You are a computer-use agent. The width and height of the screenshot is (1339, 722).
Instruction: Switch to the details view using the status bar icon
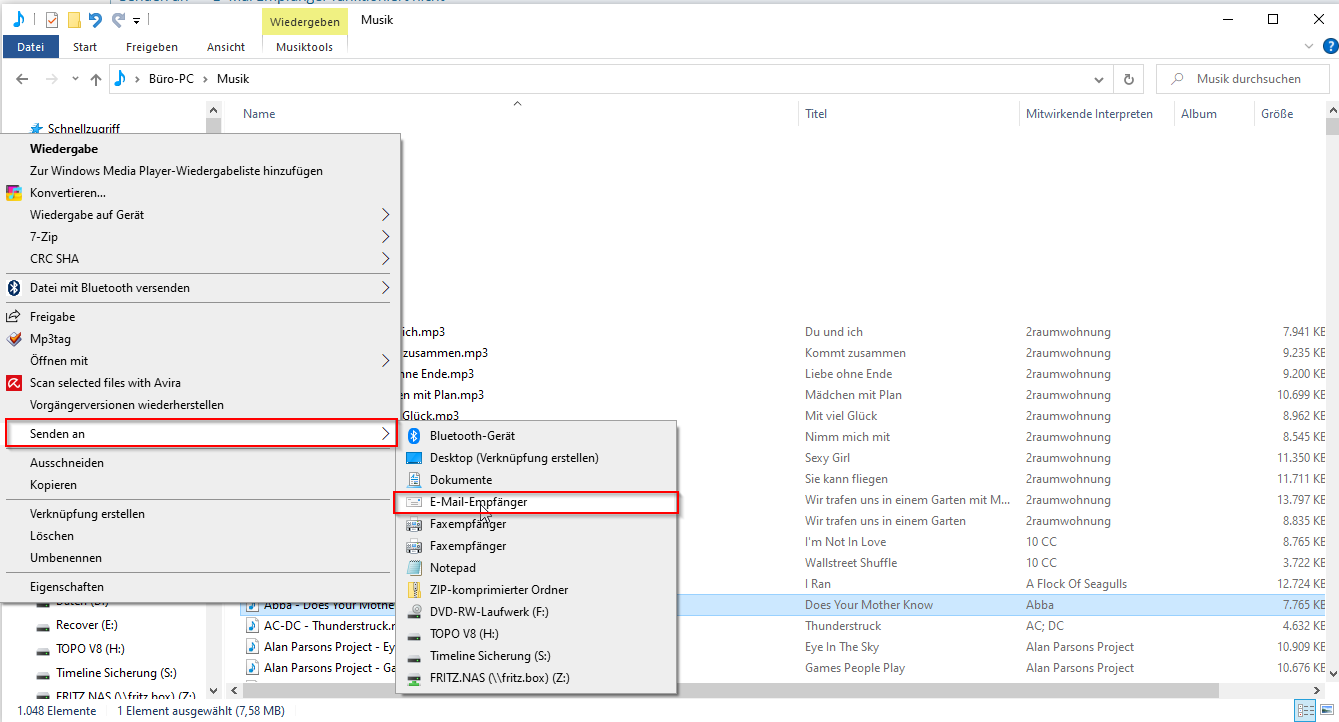click(1305, 711)
